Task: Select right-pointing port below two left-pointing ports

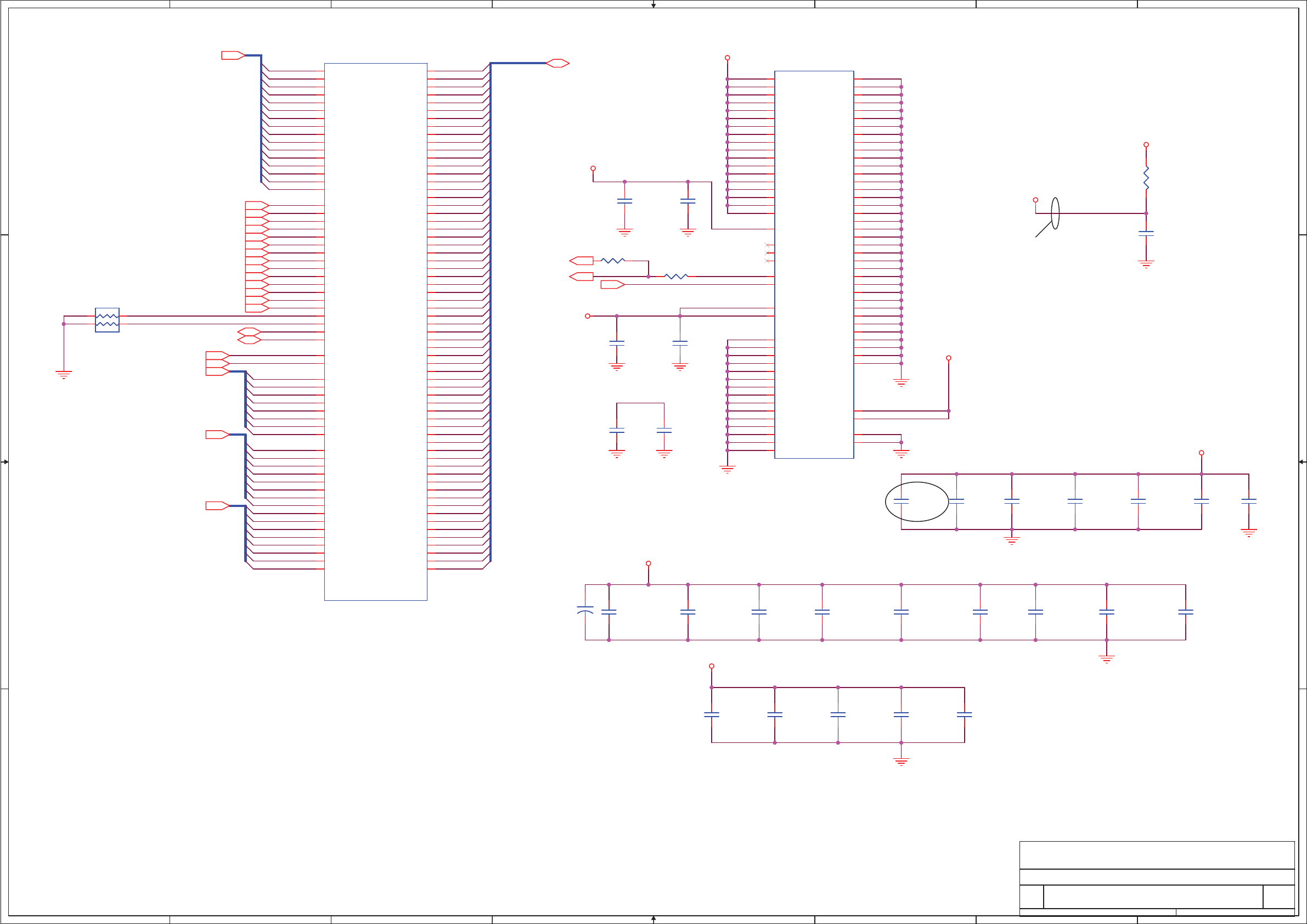Action: coord(612,285)
